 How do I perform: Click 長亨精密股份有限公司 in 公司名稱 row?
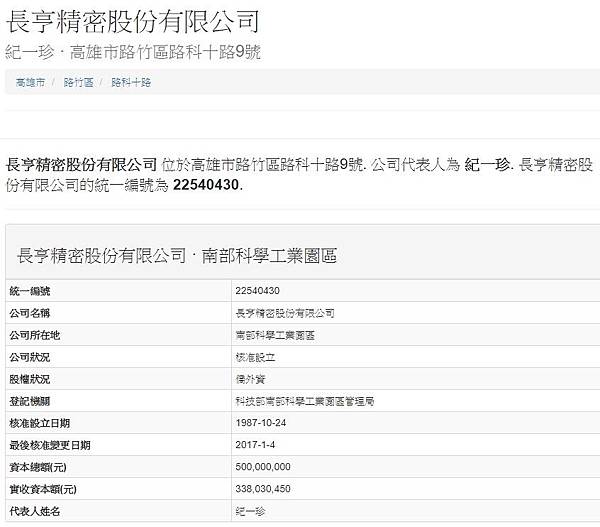pyautogui.click(x=285, y=313)
